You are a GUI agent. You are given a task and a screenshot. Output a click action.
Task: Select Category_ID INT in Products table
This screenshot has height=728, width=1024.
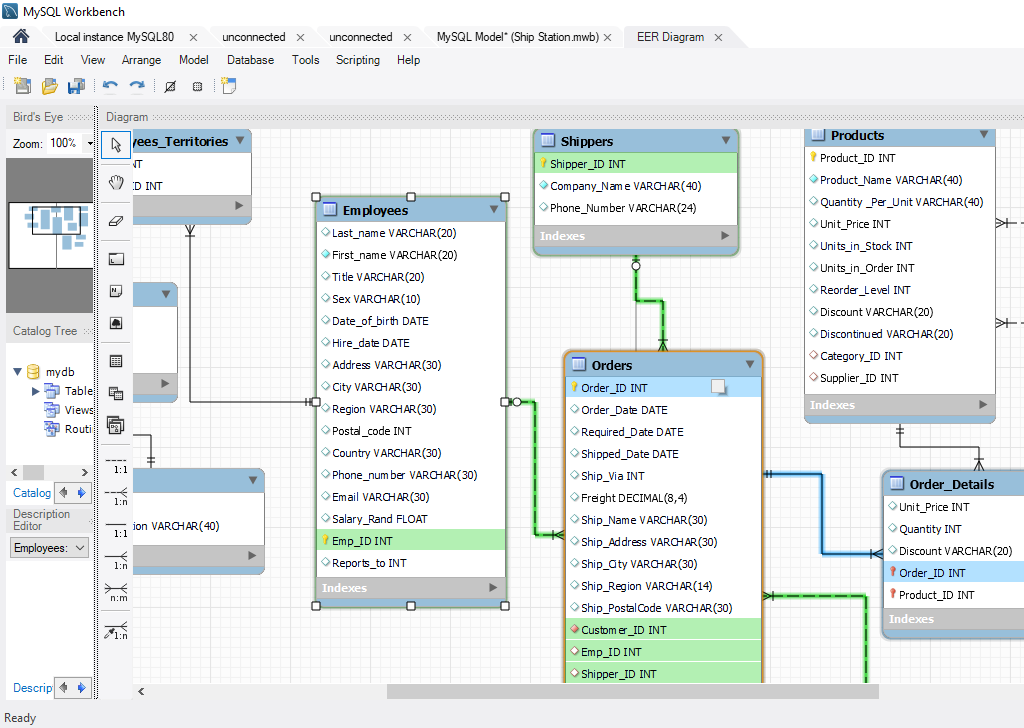pyautogui.click(x=861, y=356)
